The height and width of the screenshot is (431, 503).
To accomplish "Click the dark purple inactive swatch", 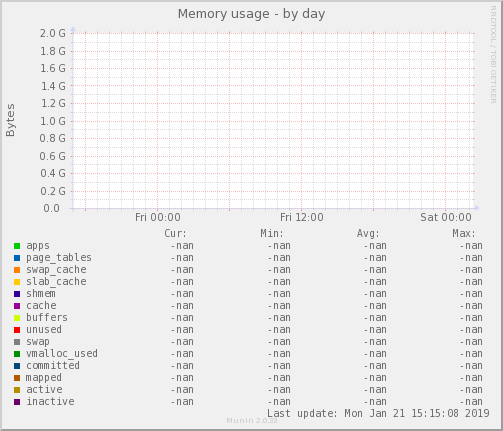I will click(x=17, y=402).
